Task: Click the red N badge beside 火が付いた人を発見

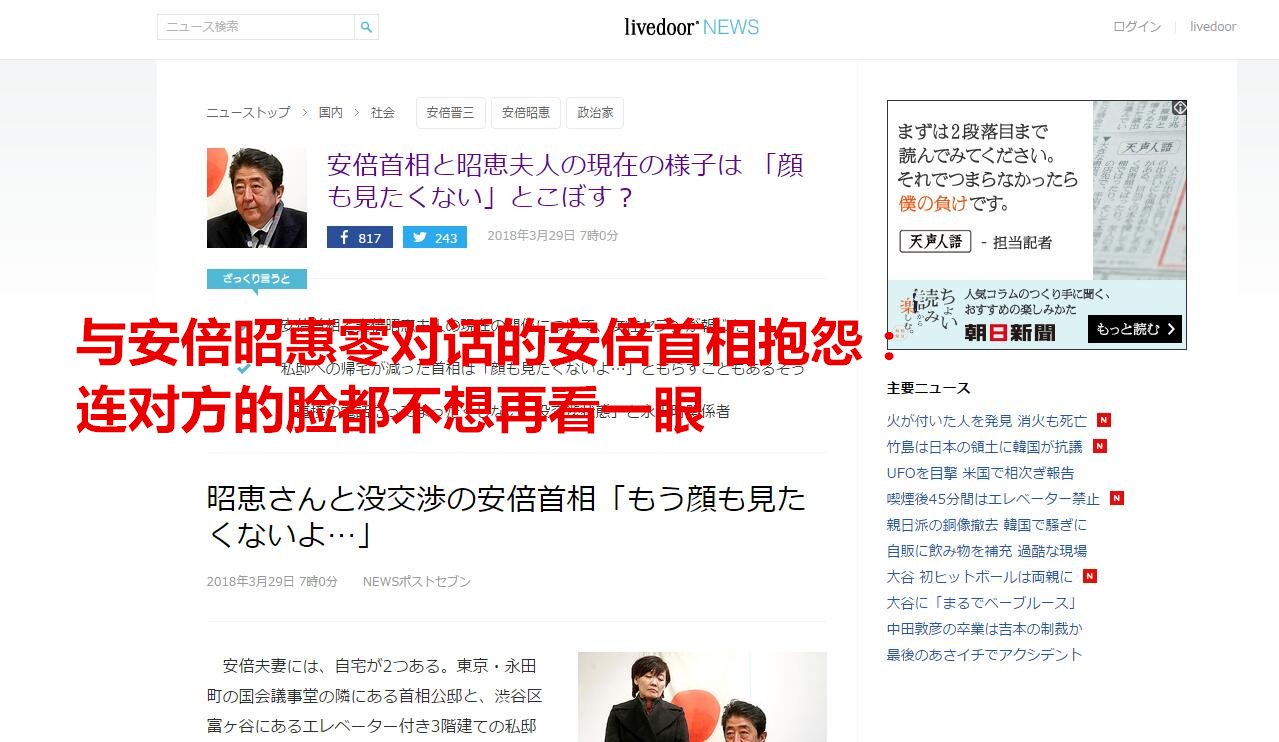Action: coord(1104,420)
